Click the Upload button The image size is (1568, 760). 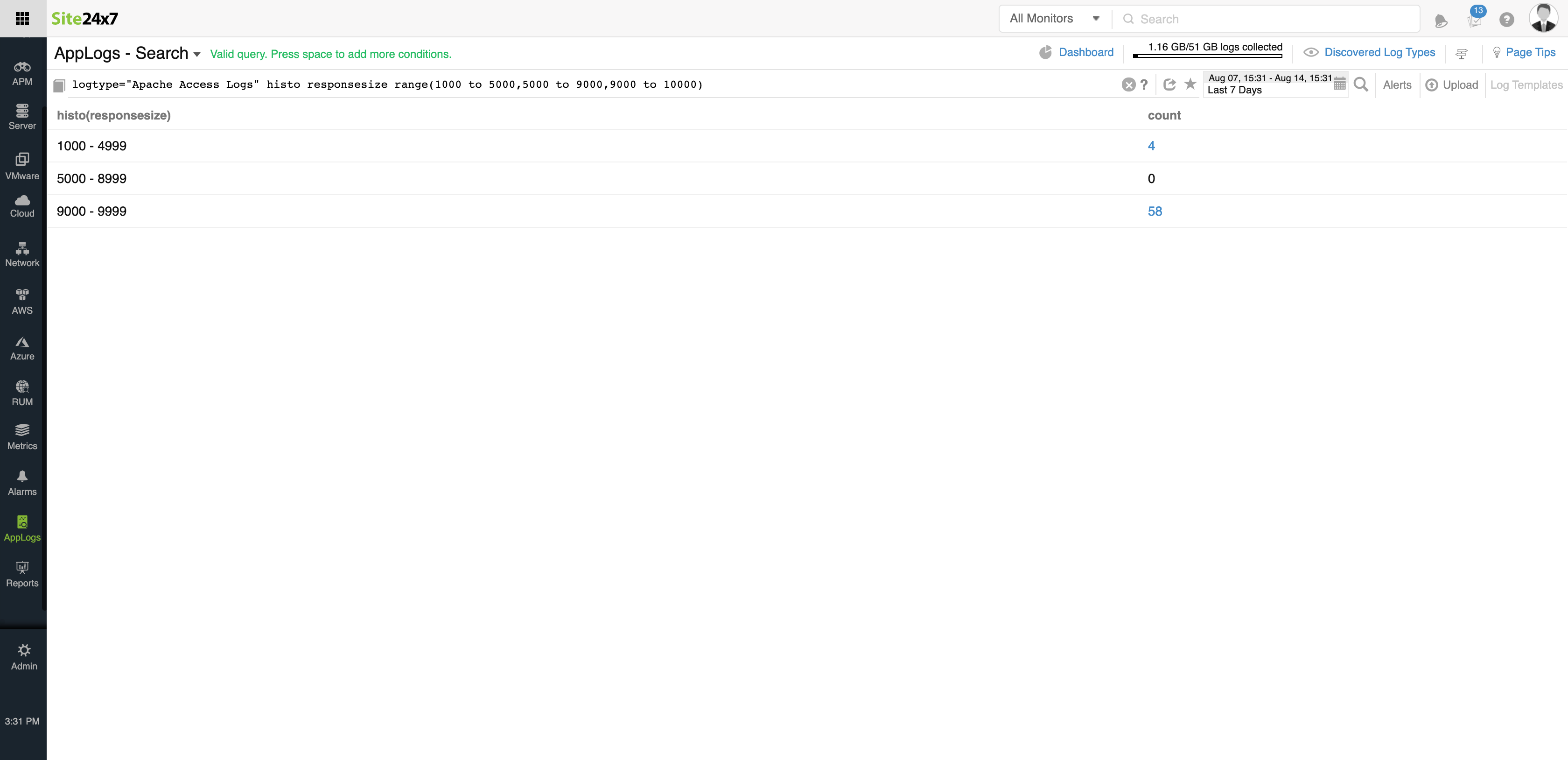1452,84
